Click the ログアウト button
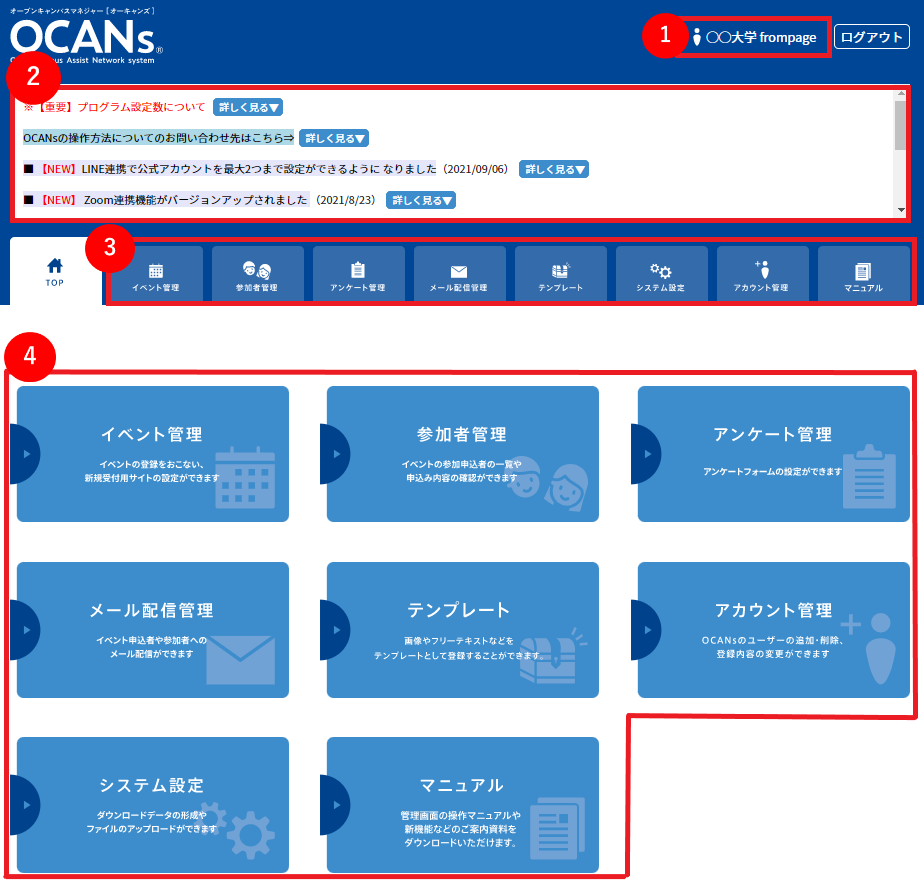924x885 pixels. (872, 37)
